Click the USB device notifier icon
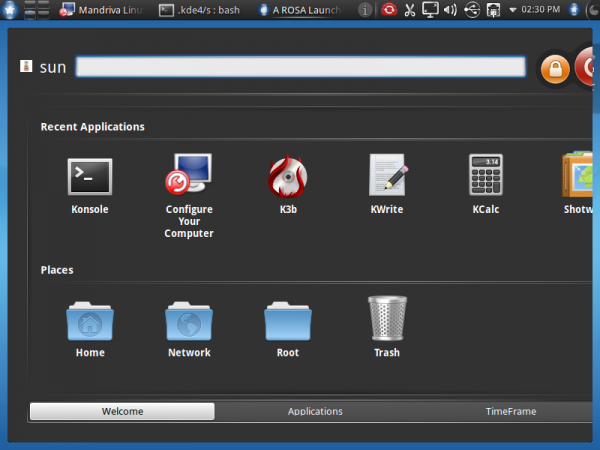Screen dimensions: 600x450 pyautogui.click(x=472, y=10)
